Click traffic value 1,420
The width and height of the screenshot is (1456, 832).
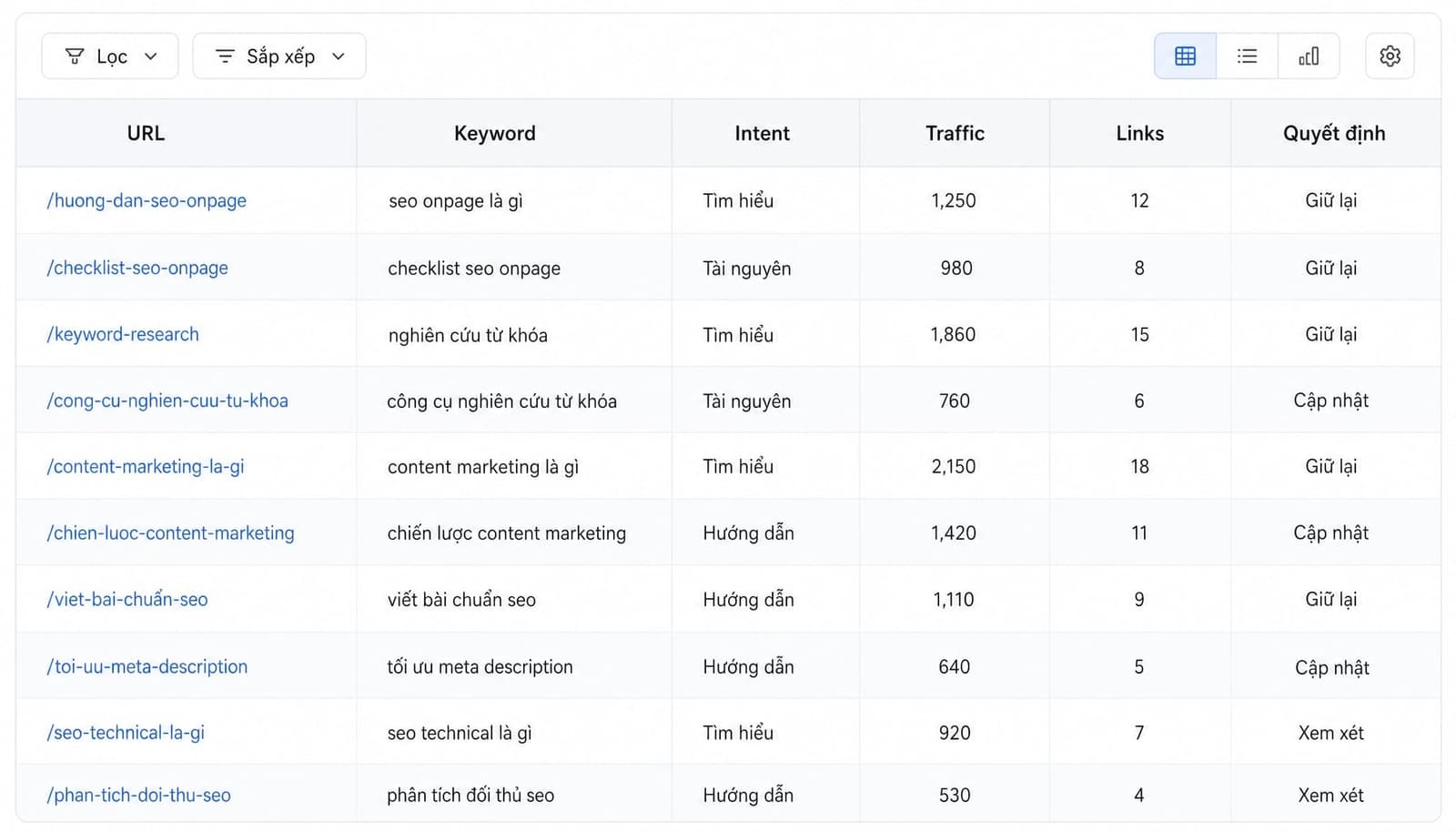(954, 533)
